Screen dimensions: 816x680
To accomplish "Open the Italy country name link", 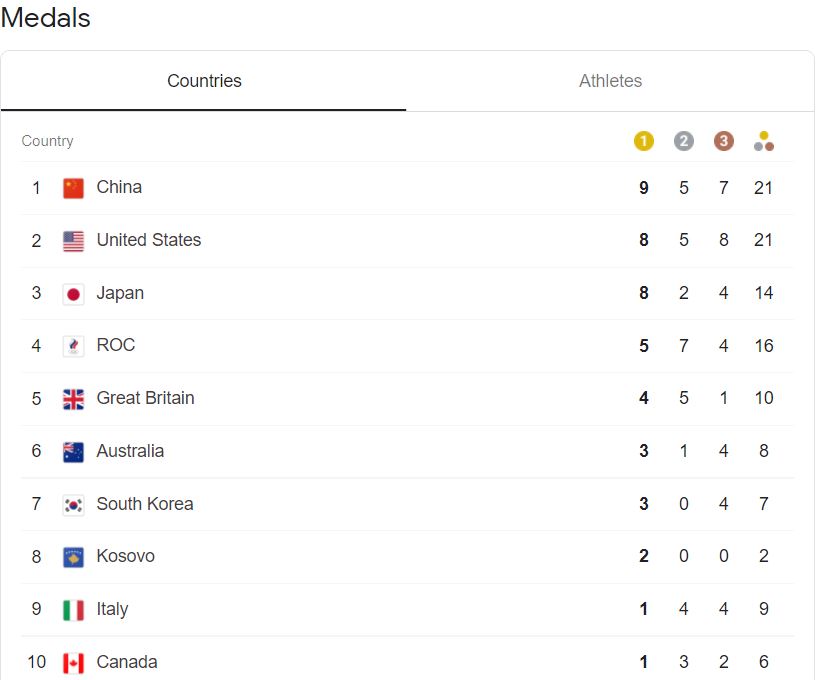I will pos(112,609).
